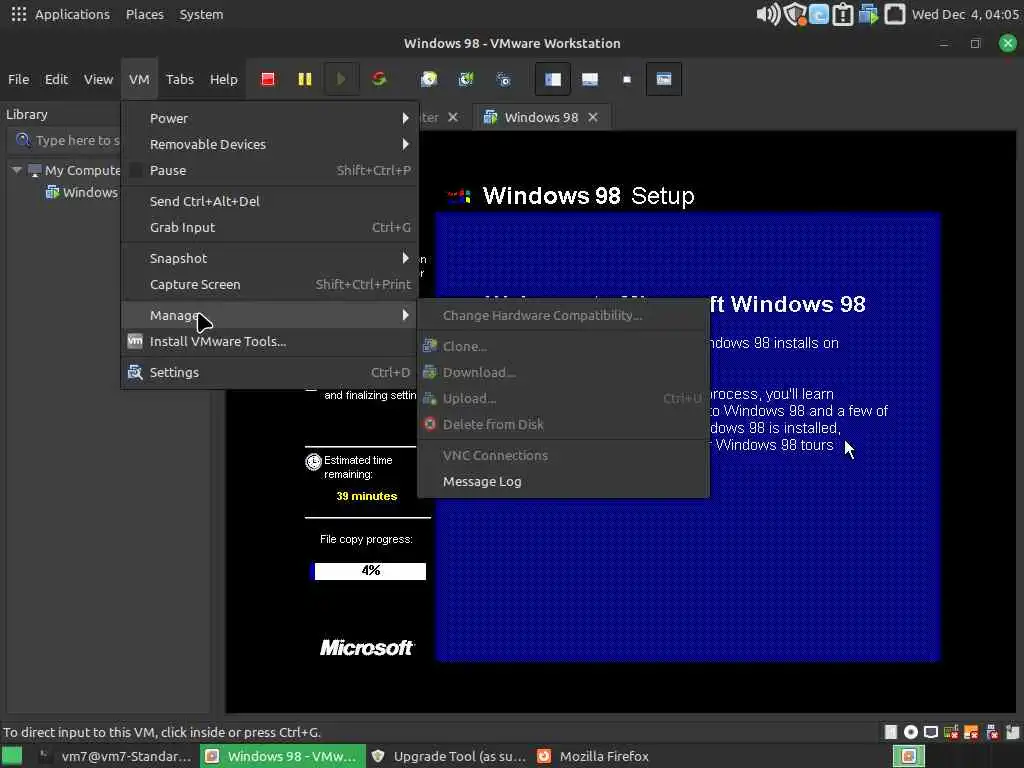Toggle the Pause checkbox in VM menu
The image size is (1024, 768).
click(136, 170)
